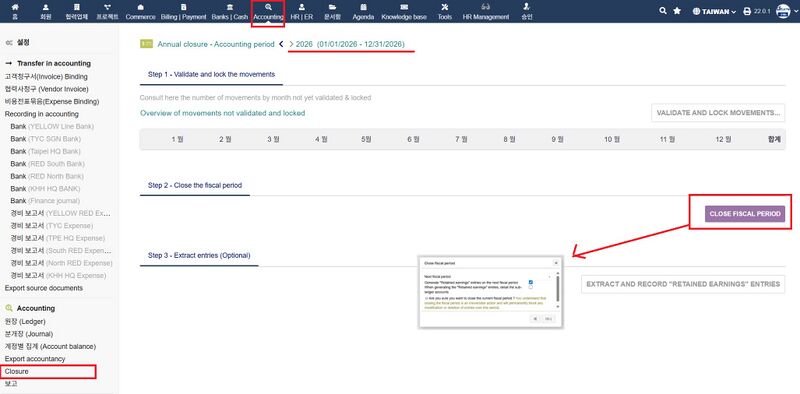800x394 pixels.
Task: Open the Agenda calendar icon
Action: [363, 8]
